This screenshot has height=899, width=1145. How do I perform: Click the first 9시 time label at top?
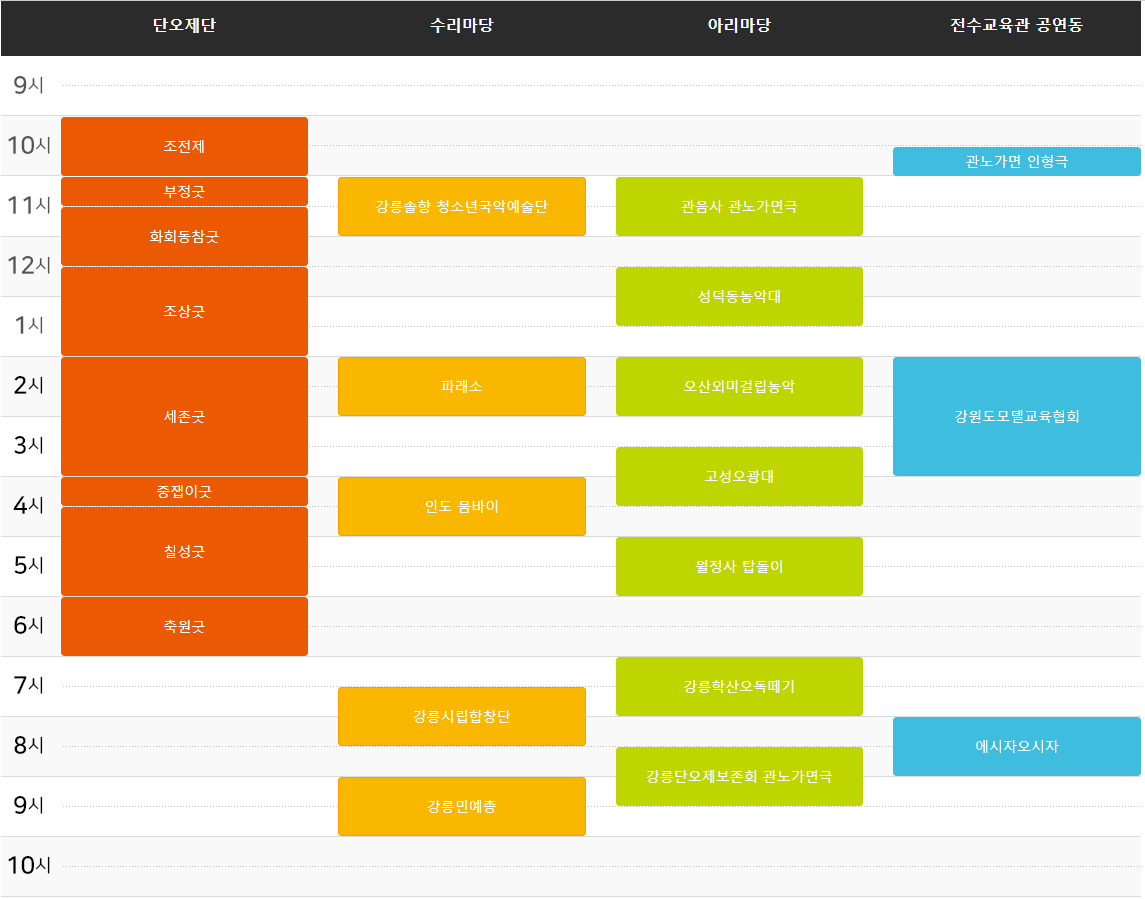coord(28,85)
